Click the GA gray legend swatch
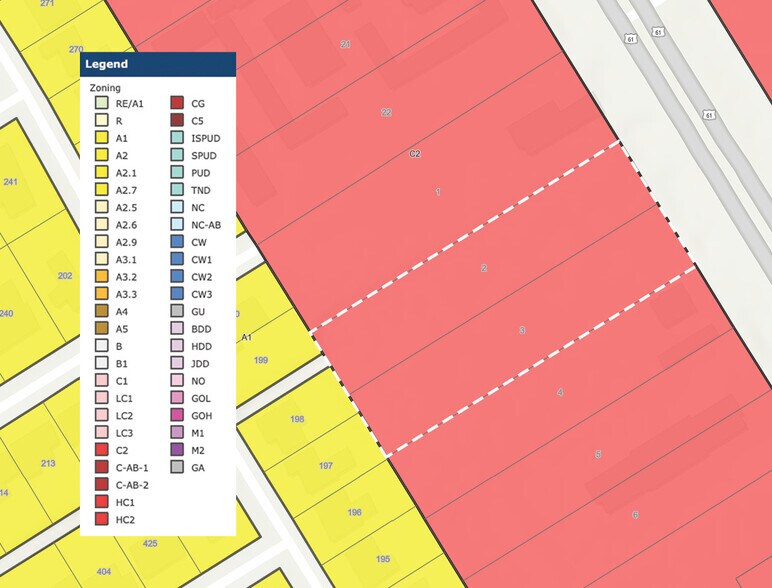Image resolution: width=772 pixels, height=588 pixels. [177, 467]
